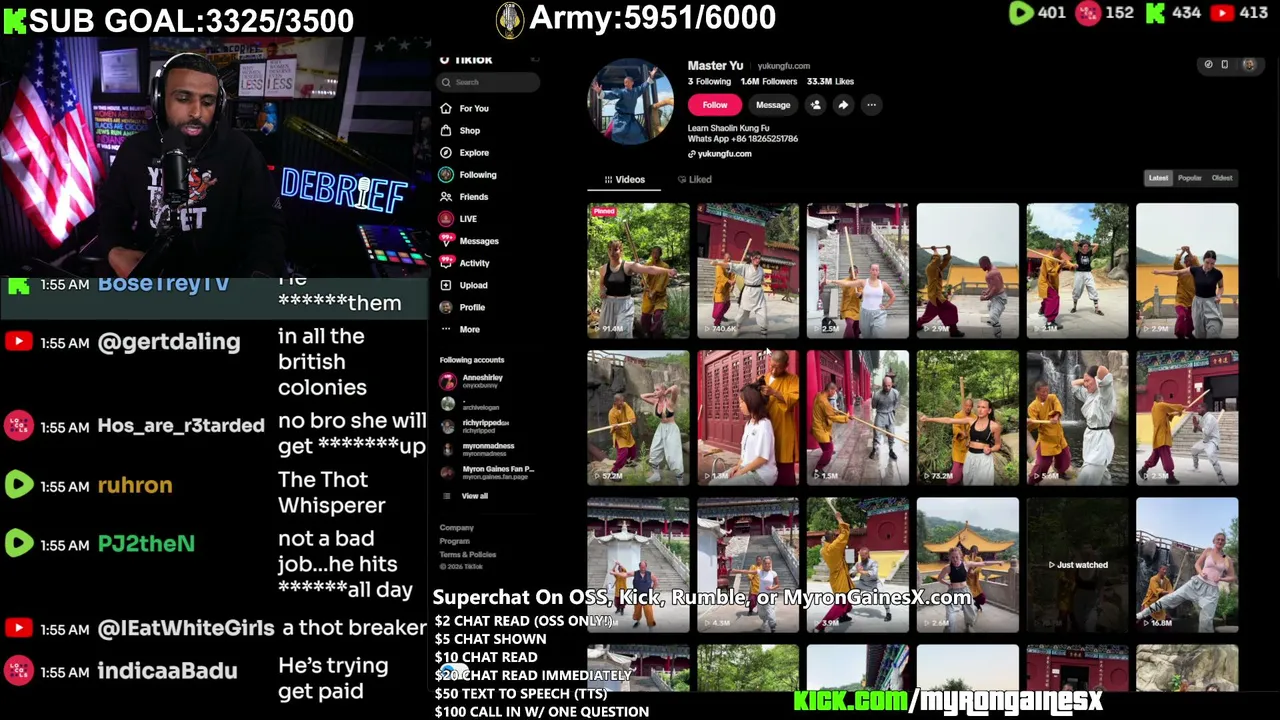Open the Messages icon with 99+ badge
Screen dimensions: 1280x720
446,240
